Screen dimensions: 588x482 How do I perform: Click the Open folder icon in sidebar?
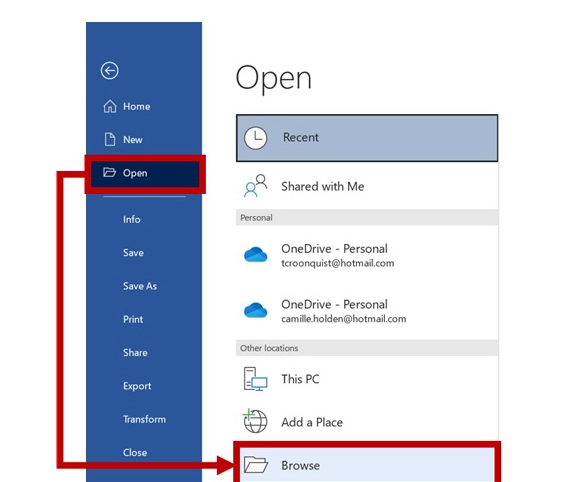coord(109,172)
